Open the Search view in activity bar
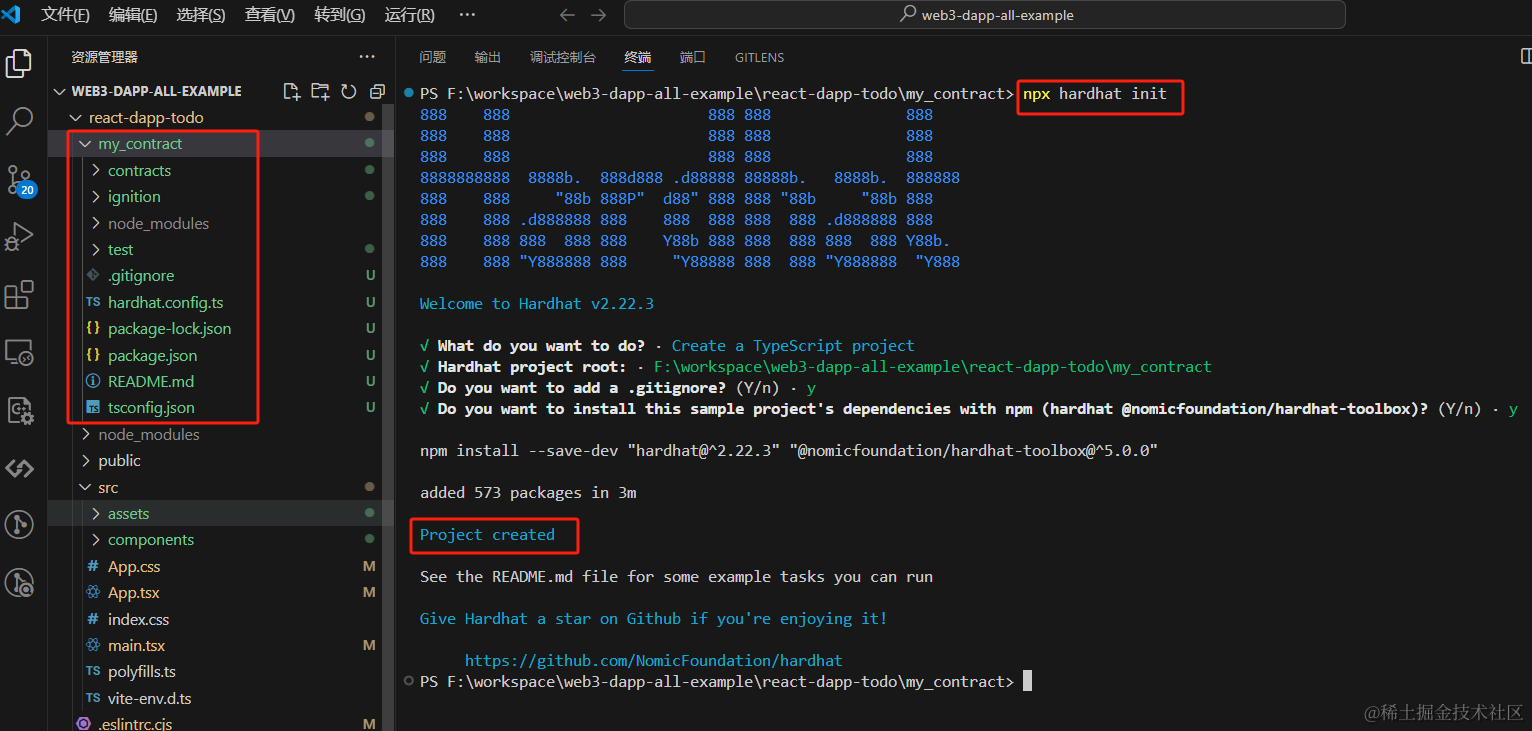This screenshot has height=731, width=1532. [19, 122]
